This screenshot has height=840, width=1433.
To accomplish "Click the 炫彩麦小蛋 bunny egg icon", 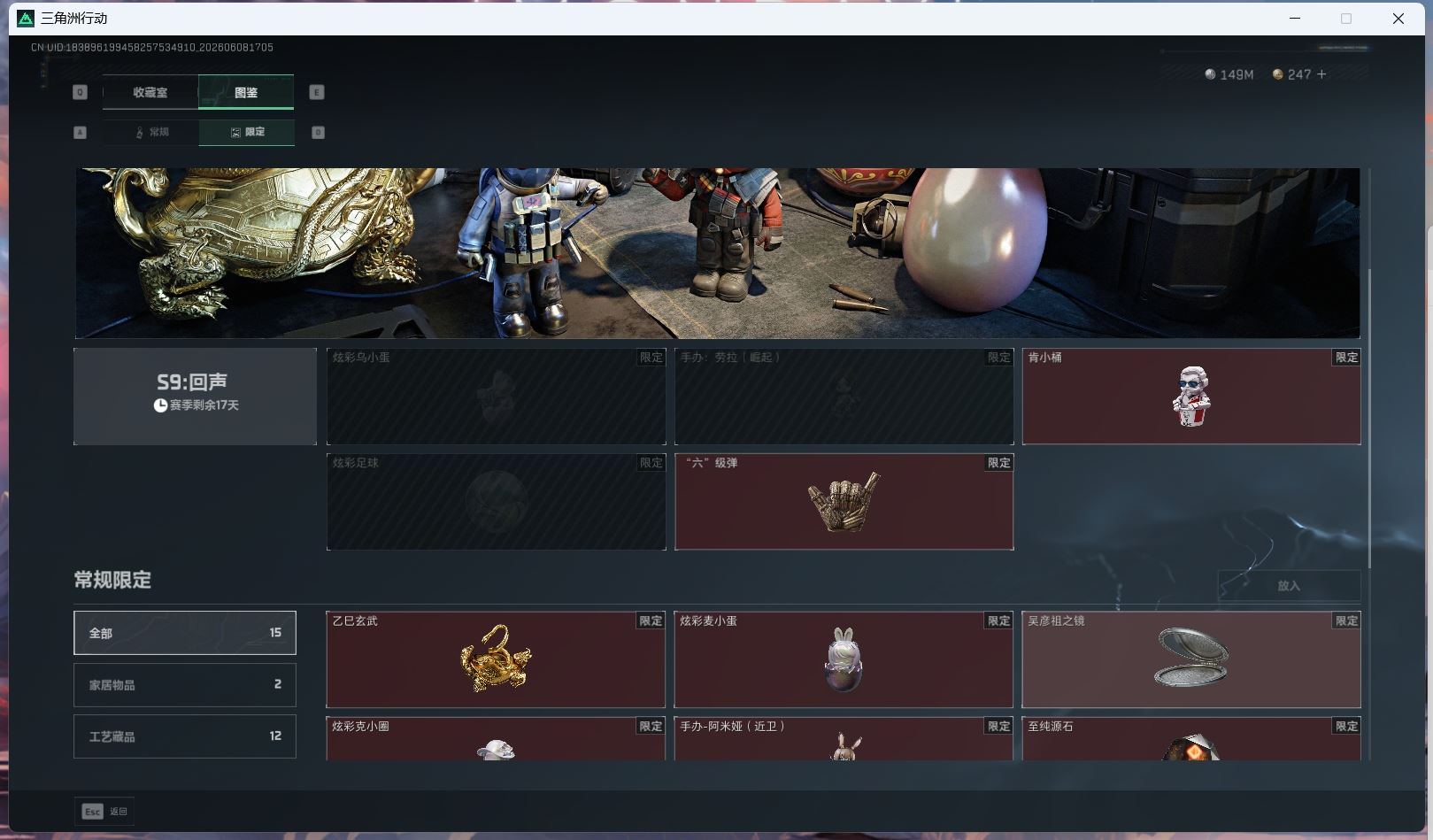I will [x=844, y=659].
